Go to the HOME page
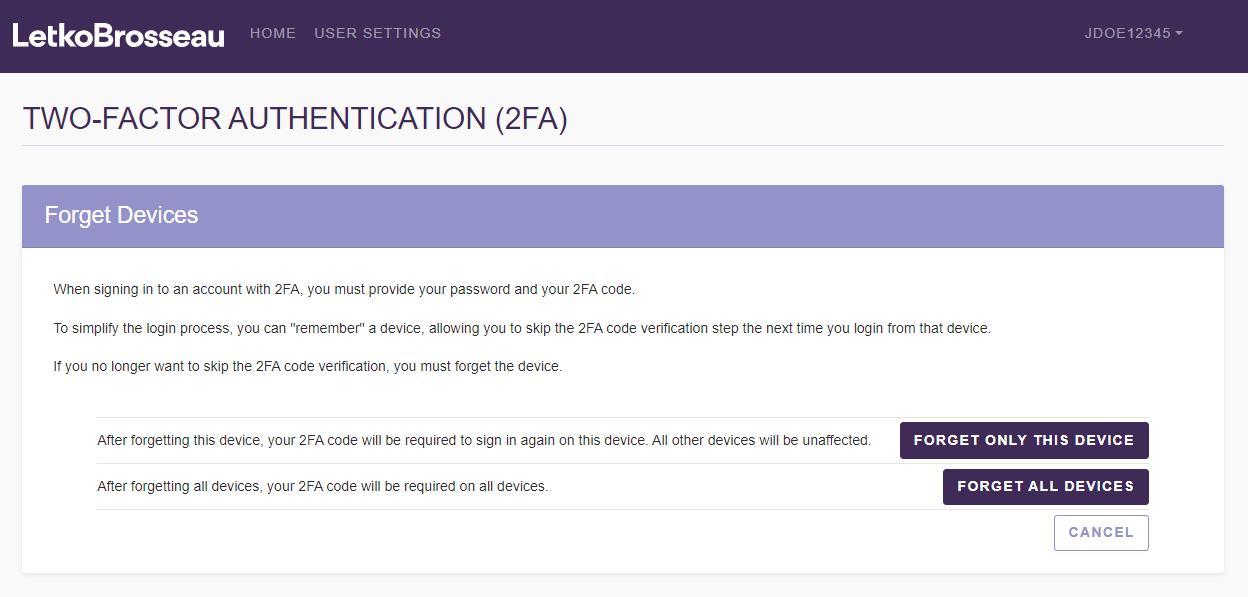 point(273,33)
